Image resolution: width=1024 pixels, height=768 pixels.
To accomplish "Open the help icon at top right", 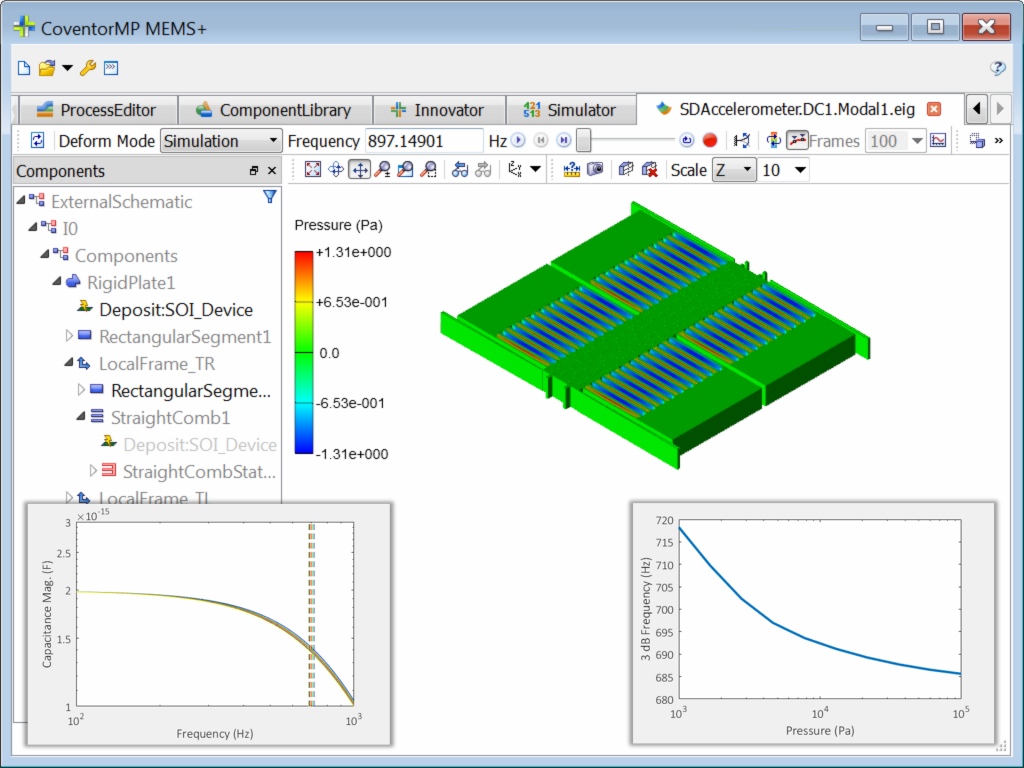I will 997,68.
